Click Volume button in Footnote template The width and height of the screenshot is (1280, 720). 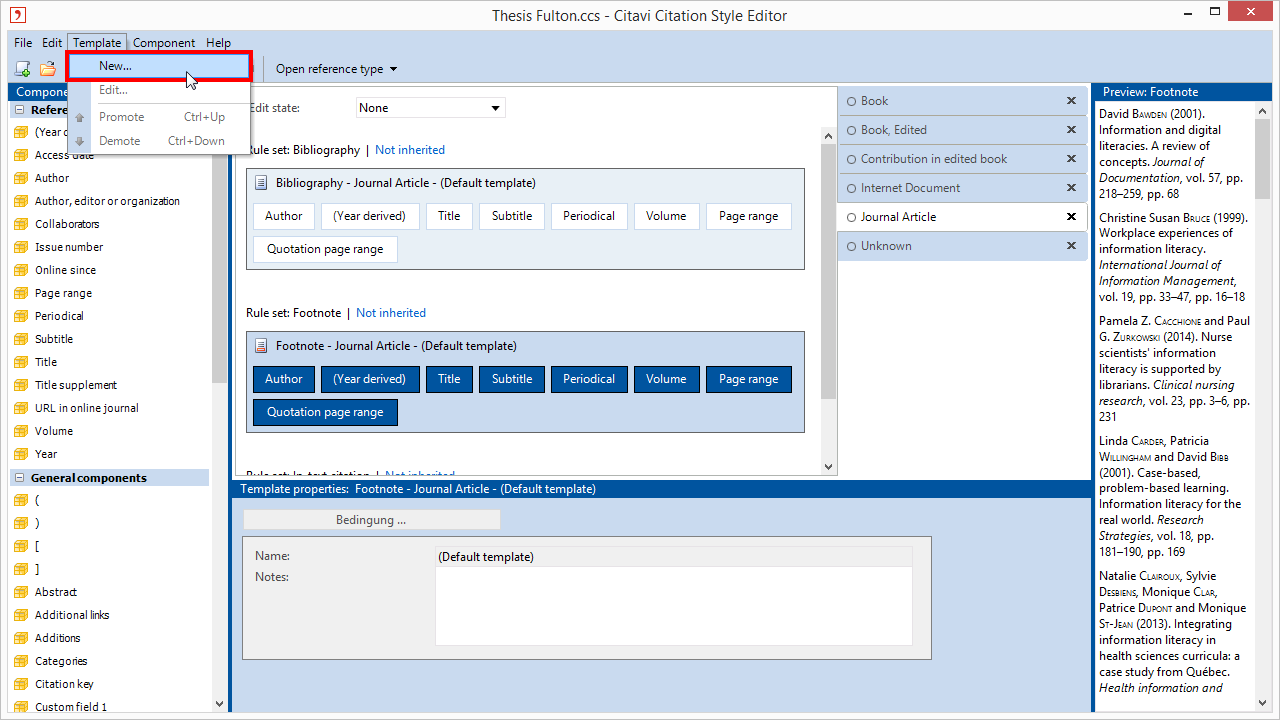[x=666, y=379]
